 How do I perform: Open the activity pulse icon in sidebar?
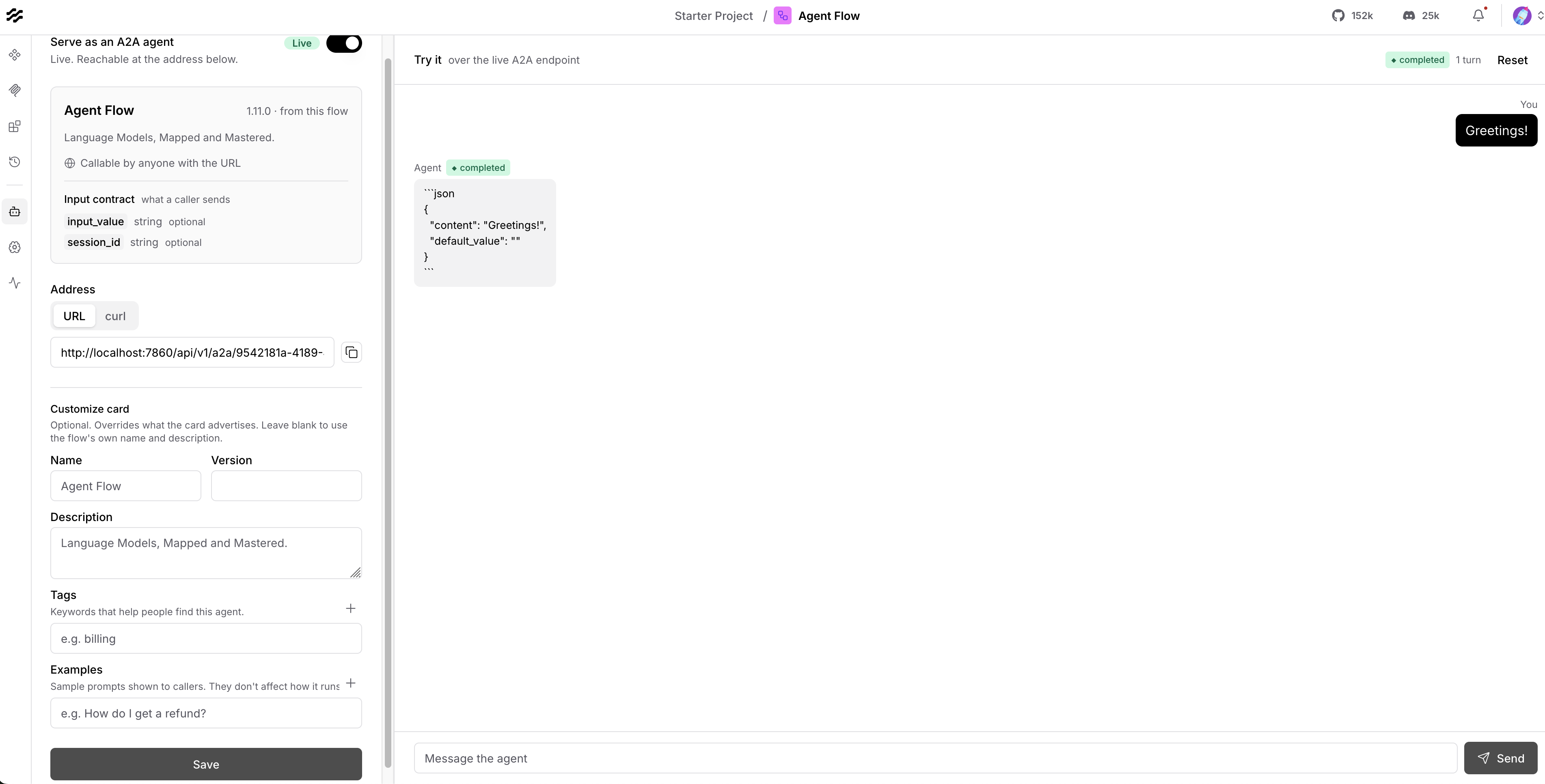(x=15, y=283)
